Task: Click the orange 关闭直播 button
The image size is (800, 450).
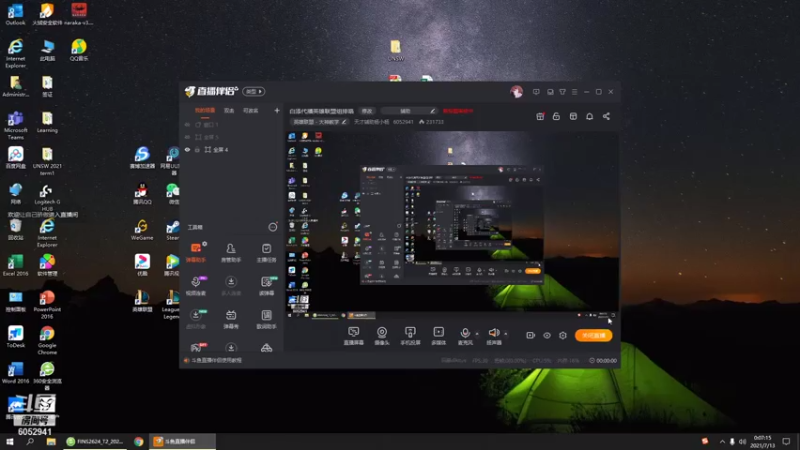Action: (x=593, y=335)
